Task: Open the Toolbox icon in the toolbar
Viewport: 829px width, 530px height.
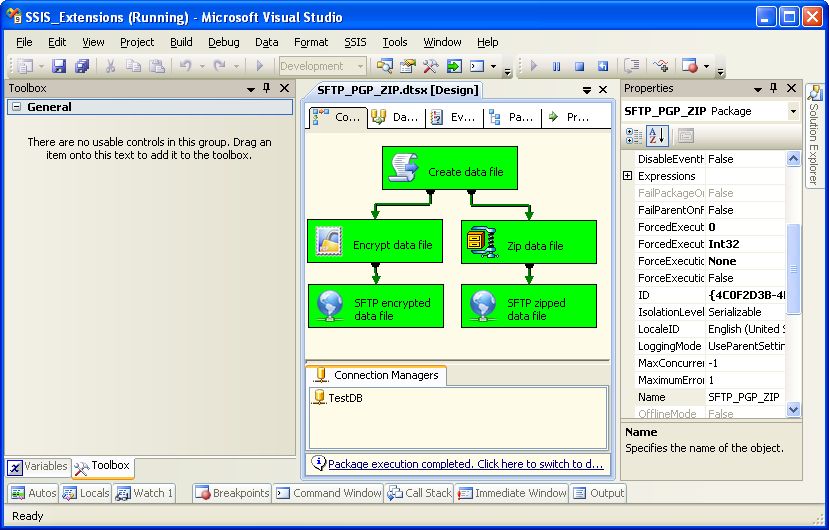Action: click(430, 66)
